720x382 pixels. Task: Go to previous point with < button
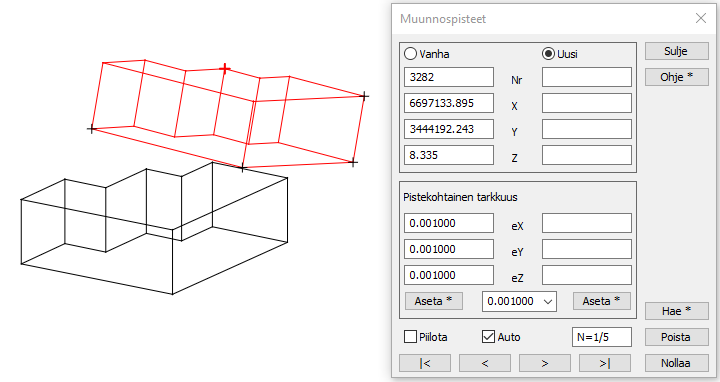pyautogui.click(x=484, y=363)
